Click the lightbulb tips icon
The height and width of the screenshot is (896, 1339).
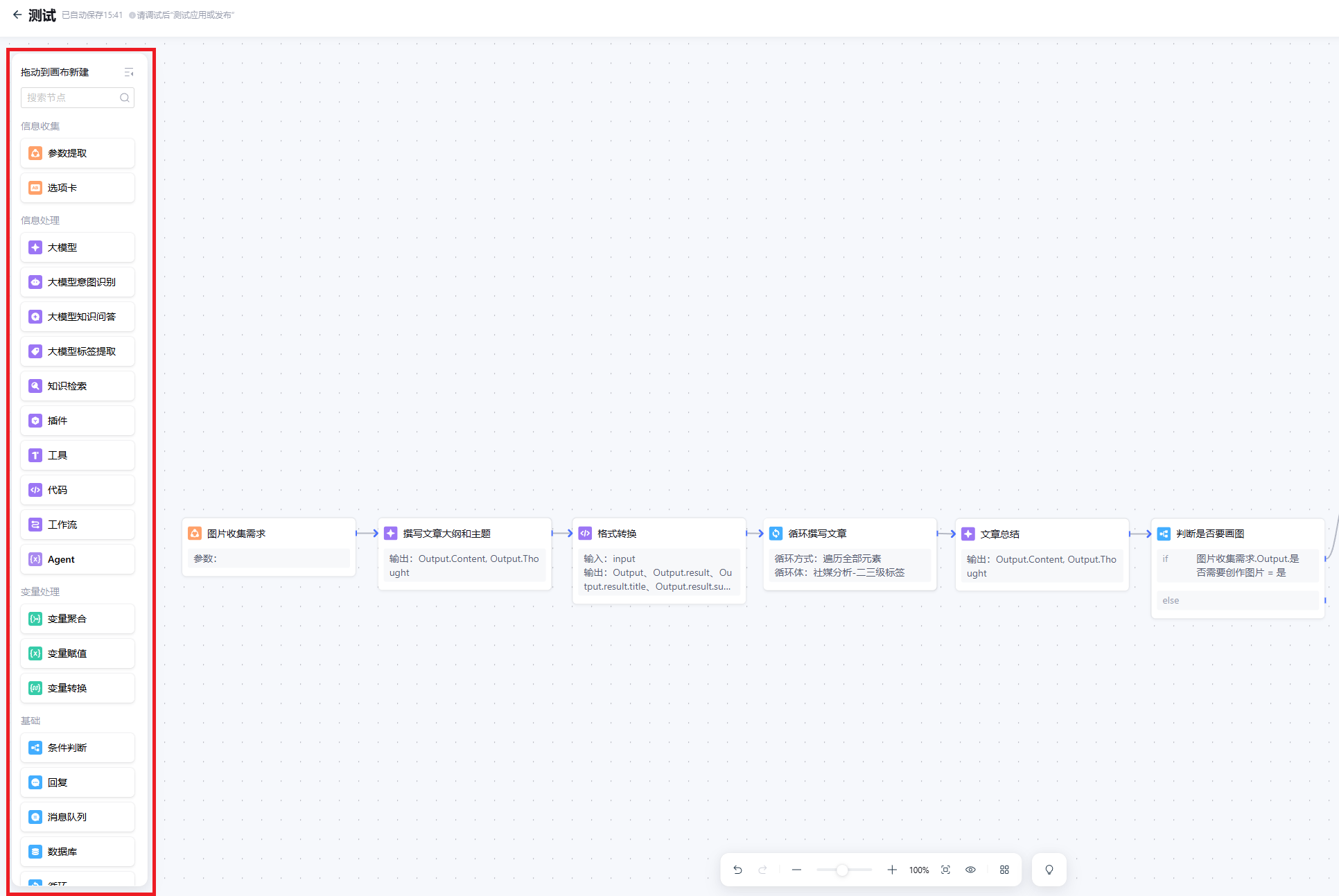pyautogui.click(x=1049, y=870)
